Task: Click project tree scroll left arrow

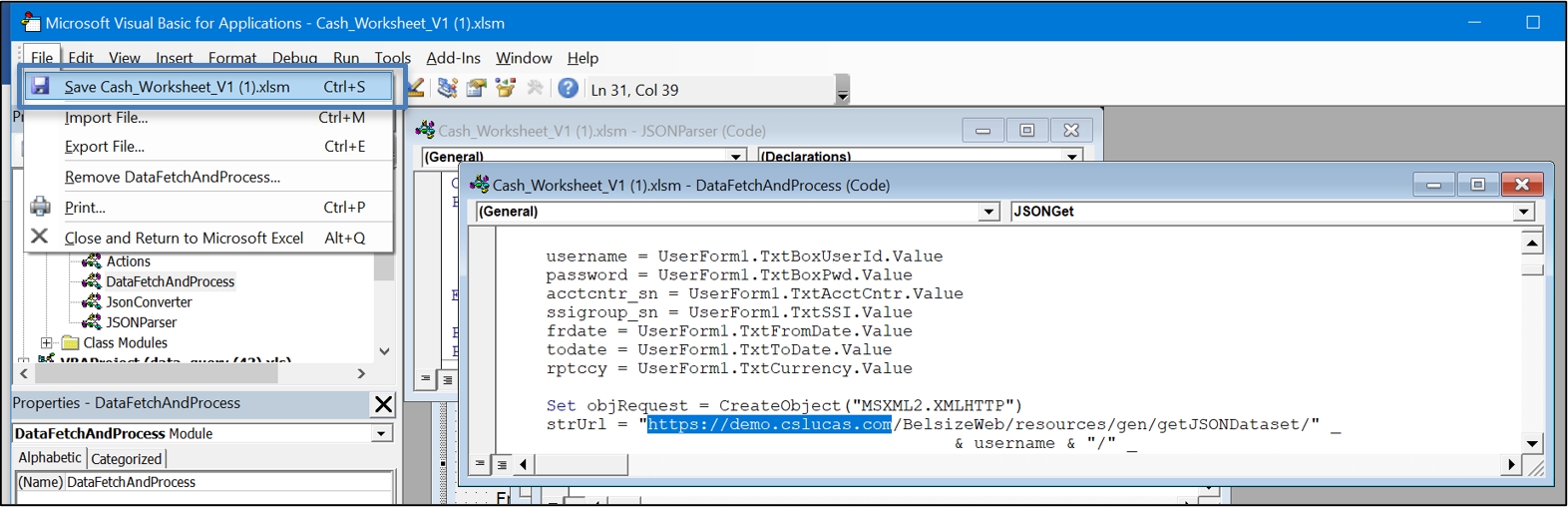Action: pyautogui.click(x=24, y=373)
